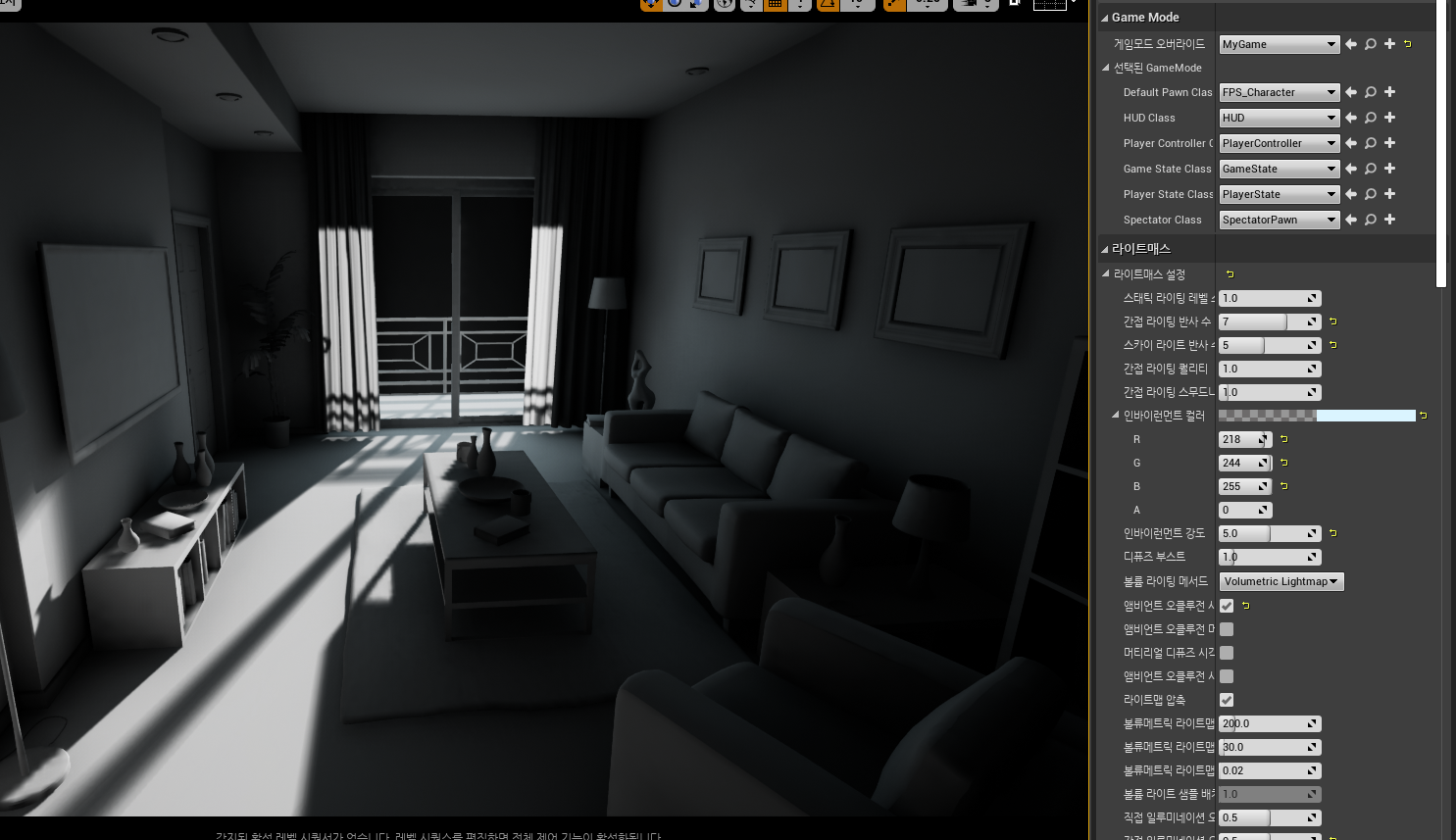Use selected asset for Default Pawn Class
1456x840 pixels.
pyautogui.click(x=1351, y=92)
